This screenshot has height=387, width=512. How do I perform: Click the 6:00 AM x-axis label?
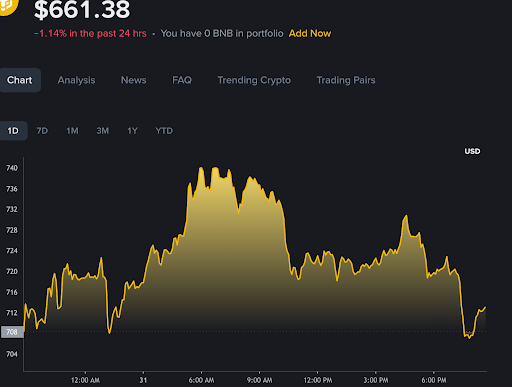tap(201, 380)
